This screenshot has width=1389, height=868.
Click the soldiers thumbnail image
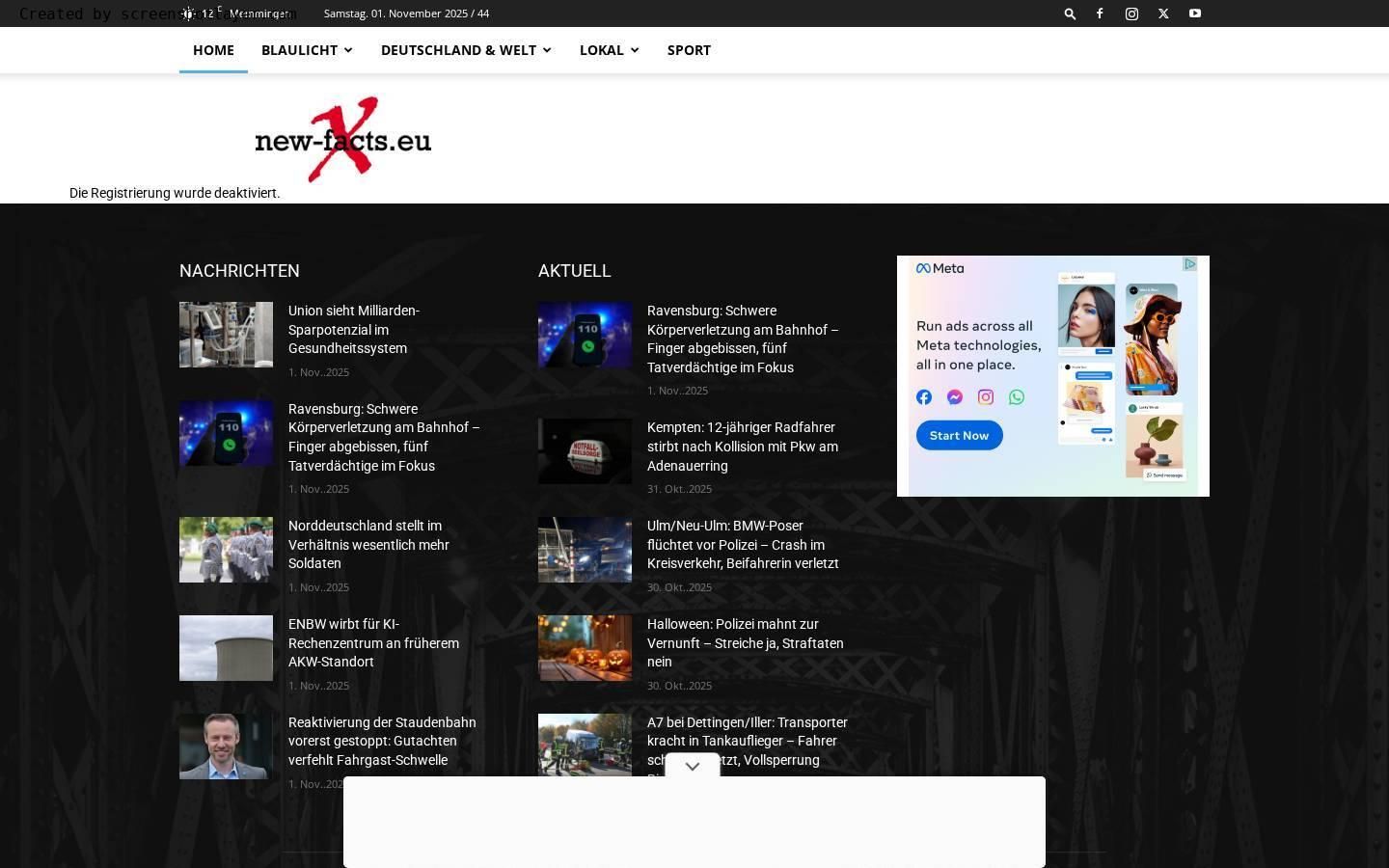tap(226, 550)
